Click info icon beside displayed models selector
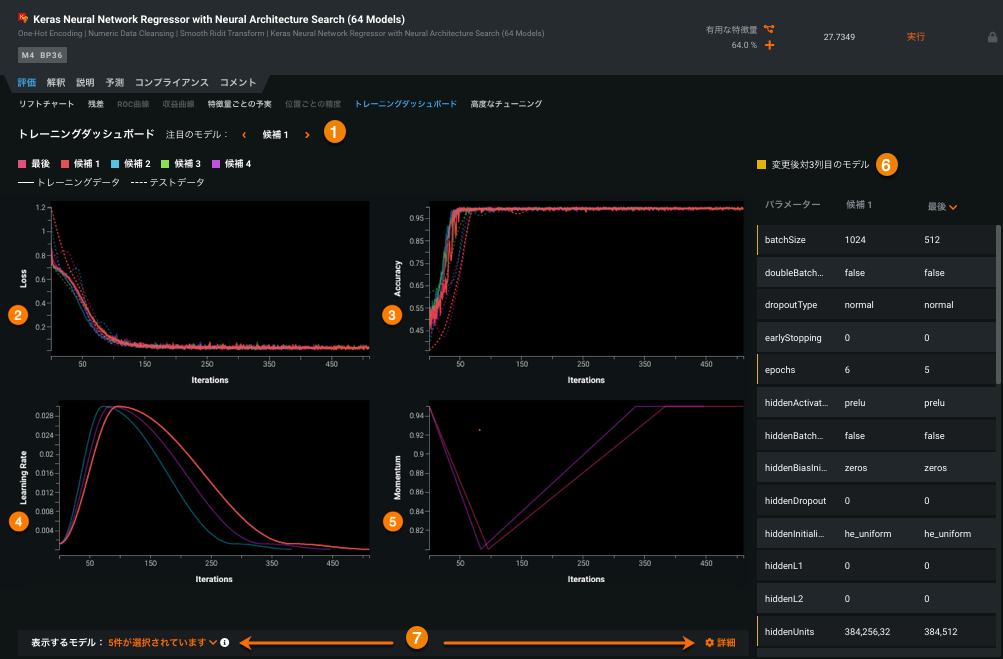1003x659 pixels. pyautogui.click(x=225, y=642)
